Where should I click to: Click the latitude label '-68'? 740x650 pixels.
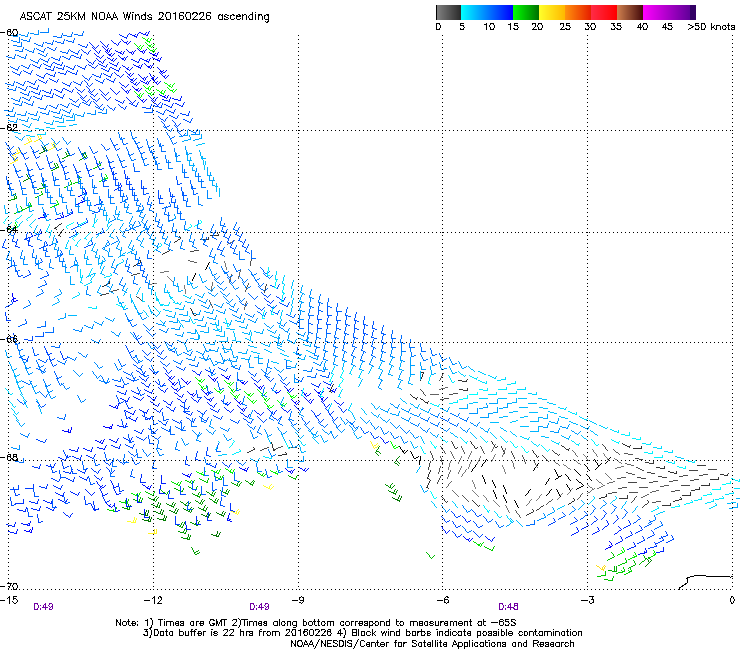pos(9,457)
